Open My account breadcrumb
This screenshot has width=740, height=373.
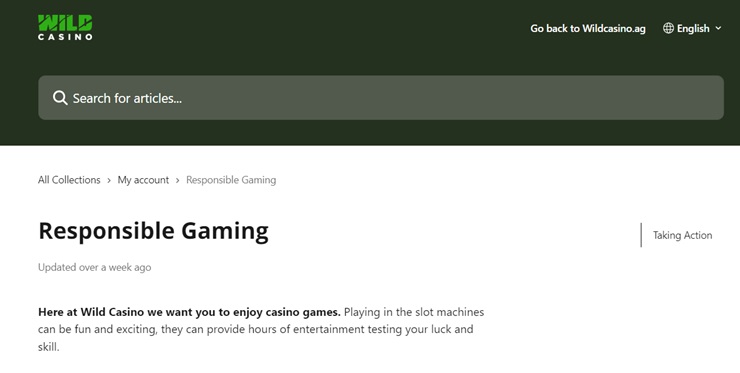pos(143,180)
